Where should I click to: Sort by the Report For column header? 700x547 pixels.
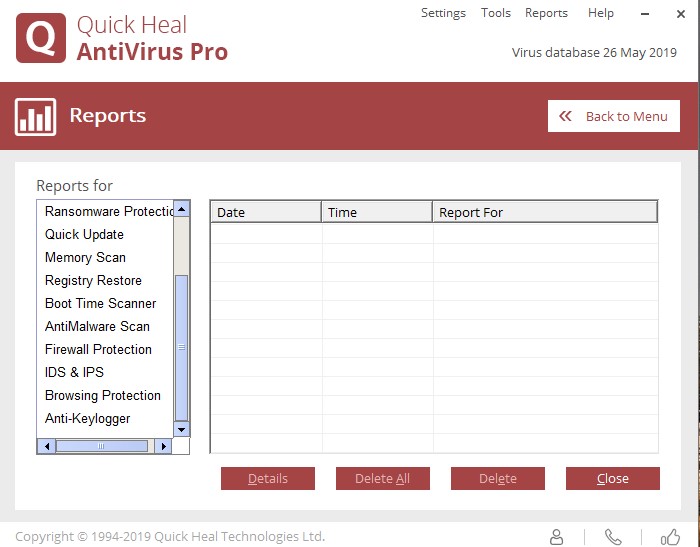(x=545, y=212)
